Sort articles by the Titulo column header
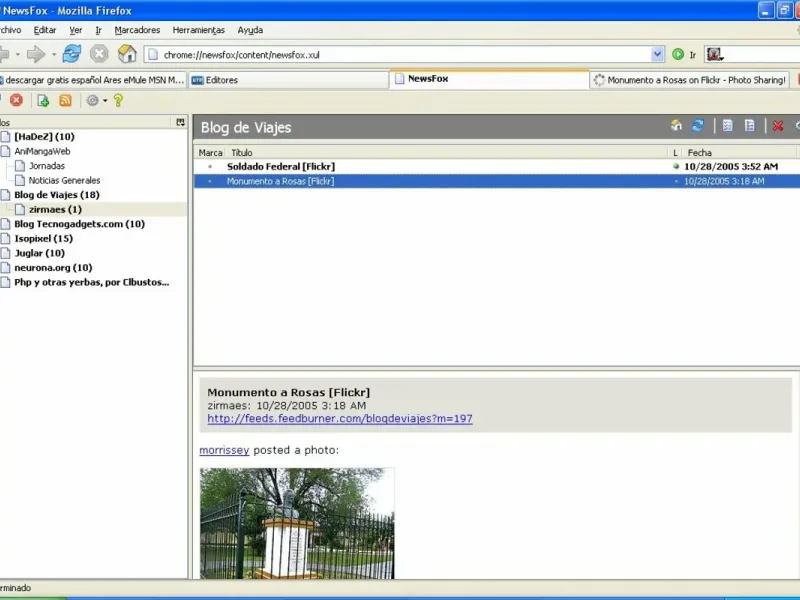 coord(448,153)
